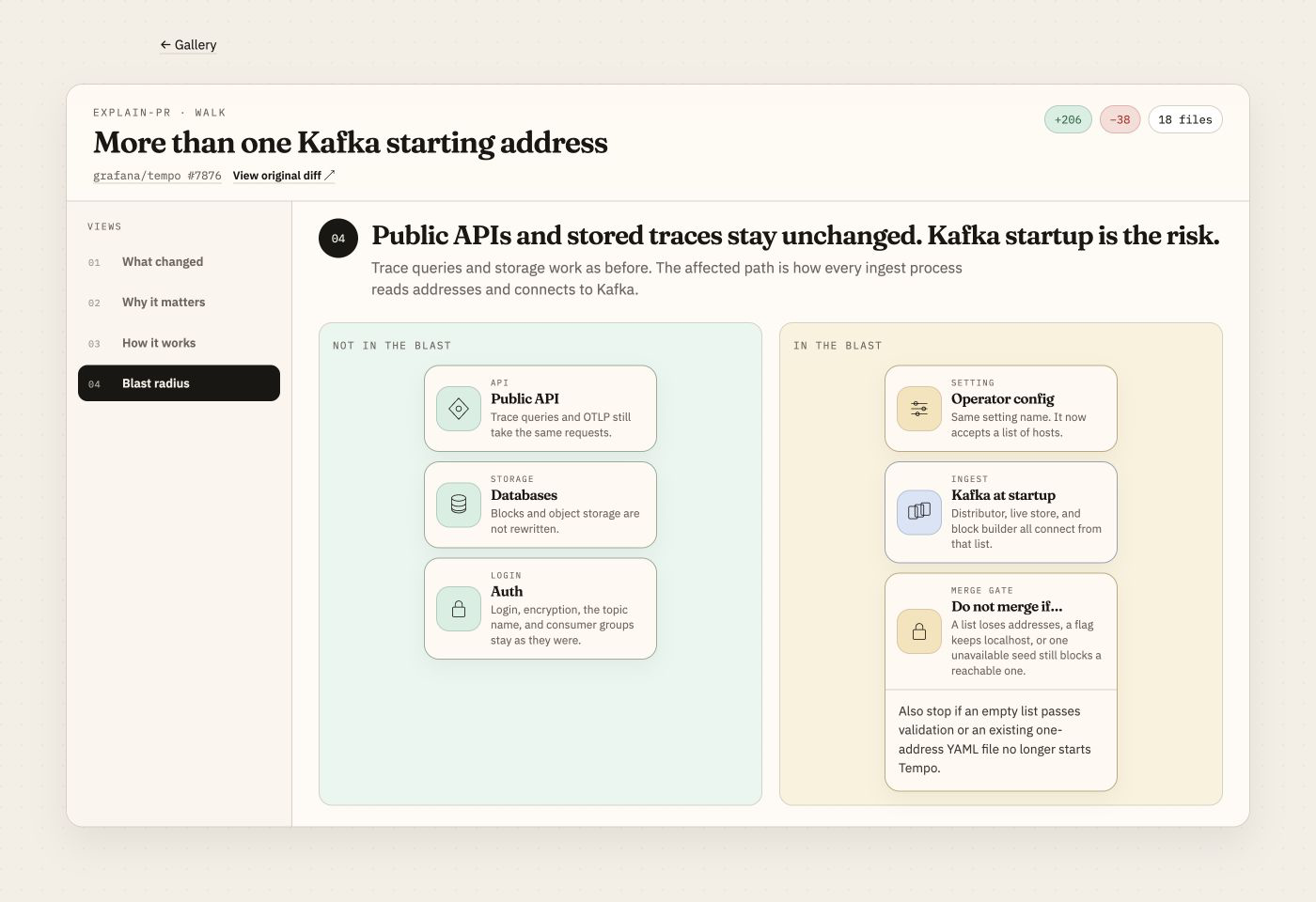Click the 04 step number badge
Viewport: 1316px width, 902px height.
(x=338, y=239)
